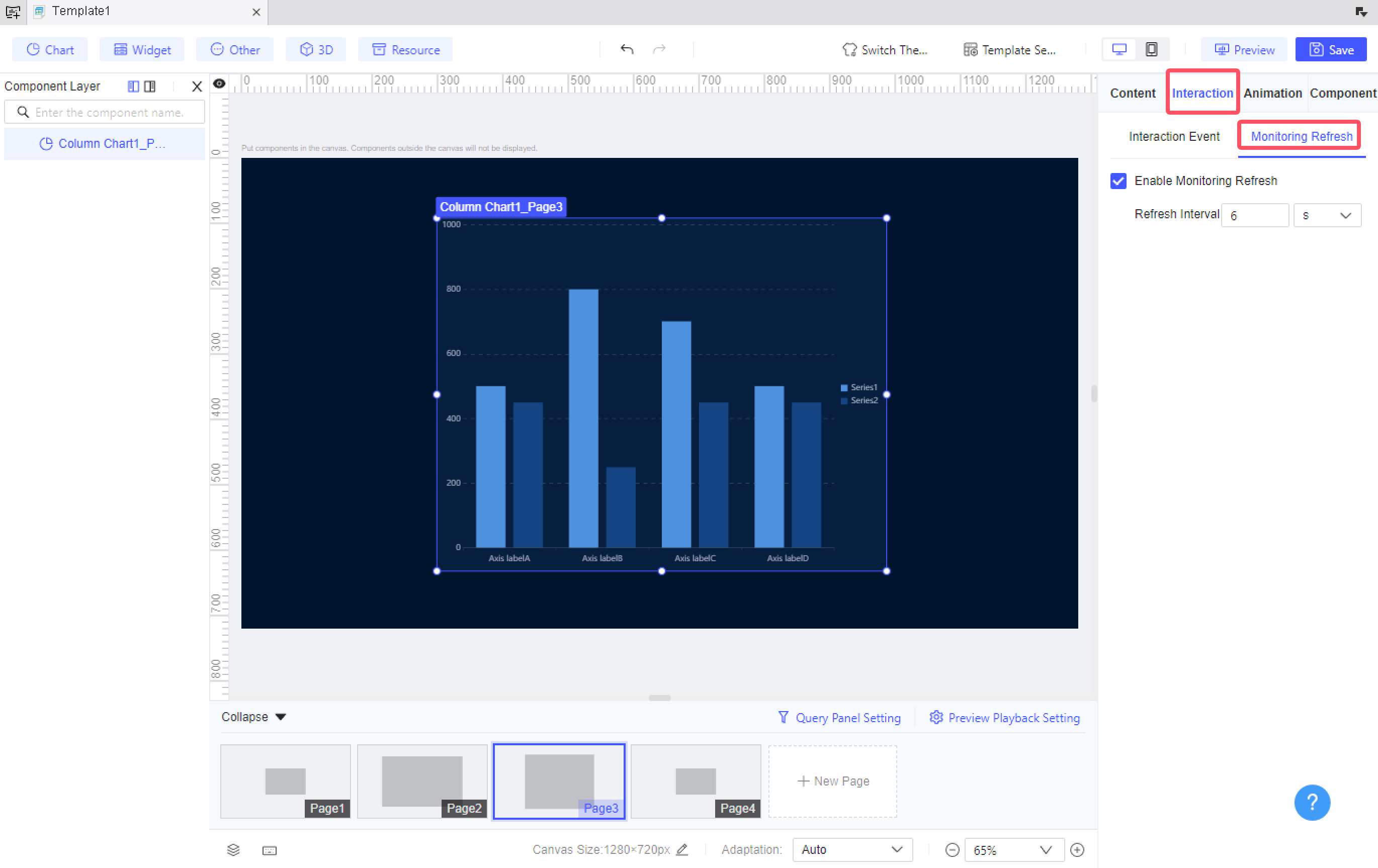Close the Component Layer panel
Image resolution: width=1378 pixels, height=868 pixels.
[197, 86]
